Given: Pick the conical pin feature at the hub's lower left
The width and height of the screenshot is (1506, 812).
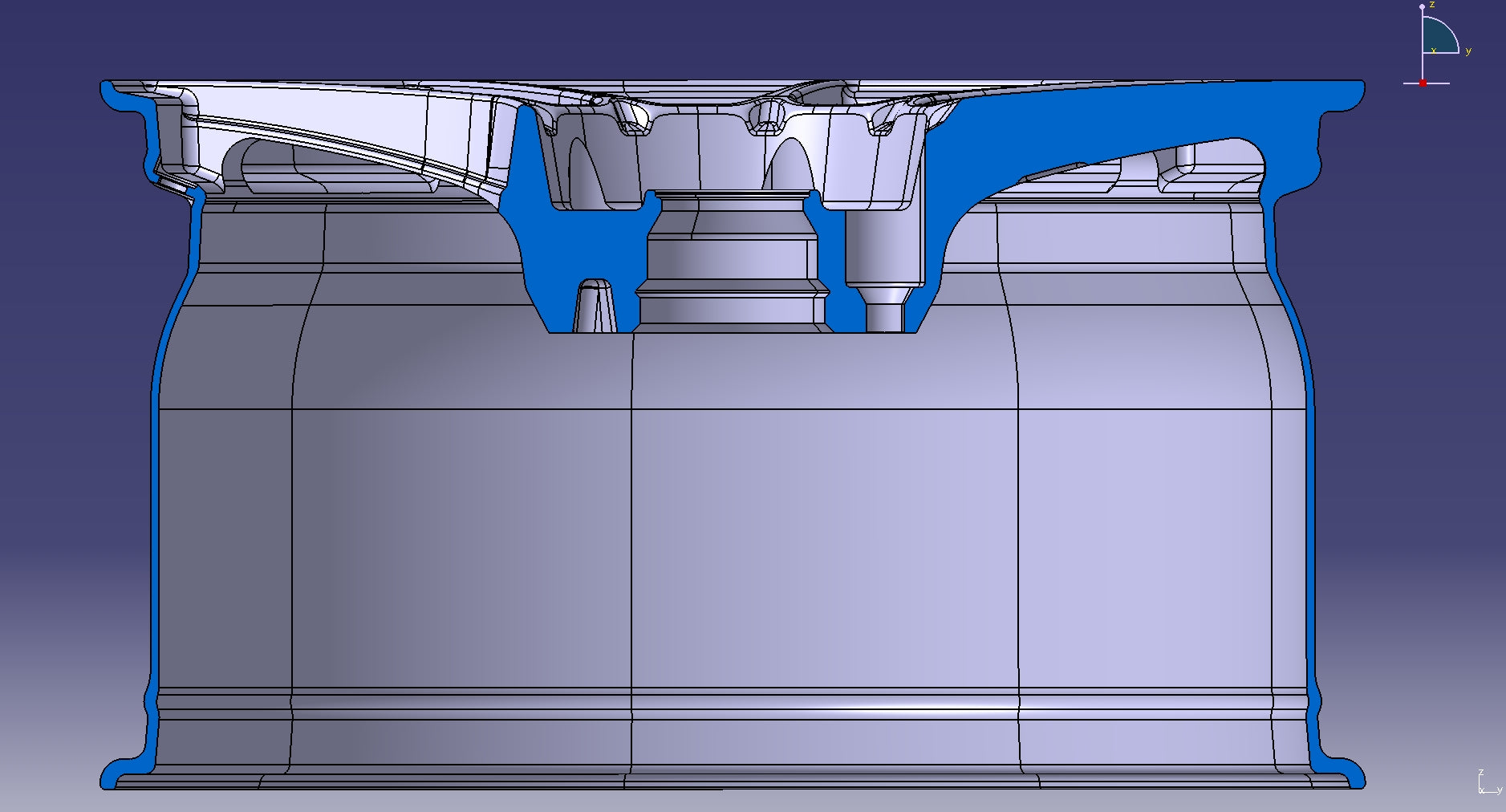Looking at the screenshot, I should [x=594, y=309].
